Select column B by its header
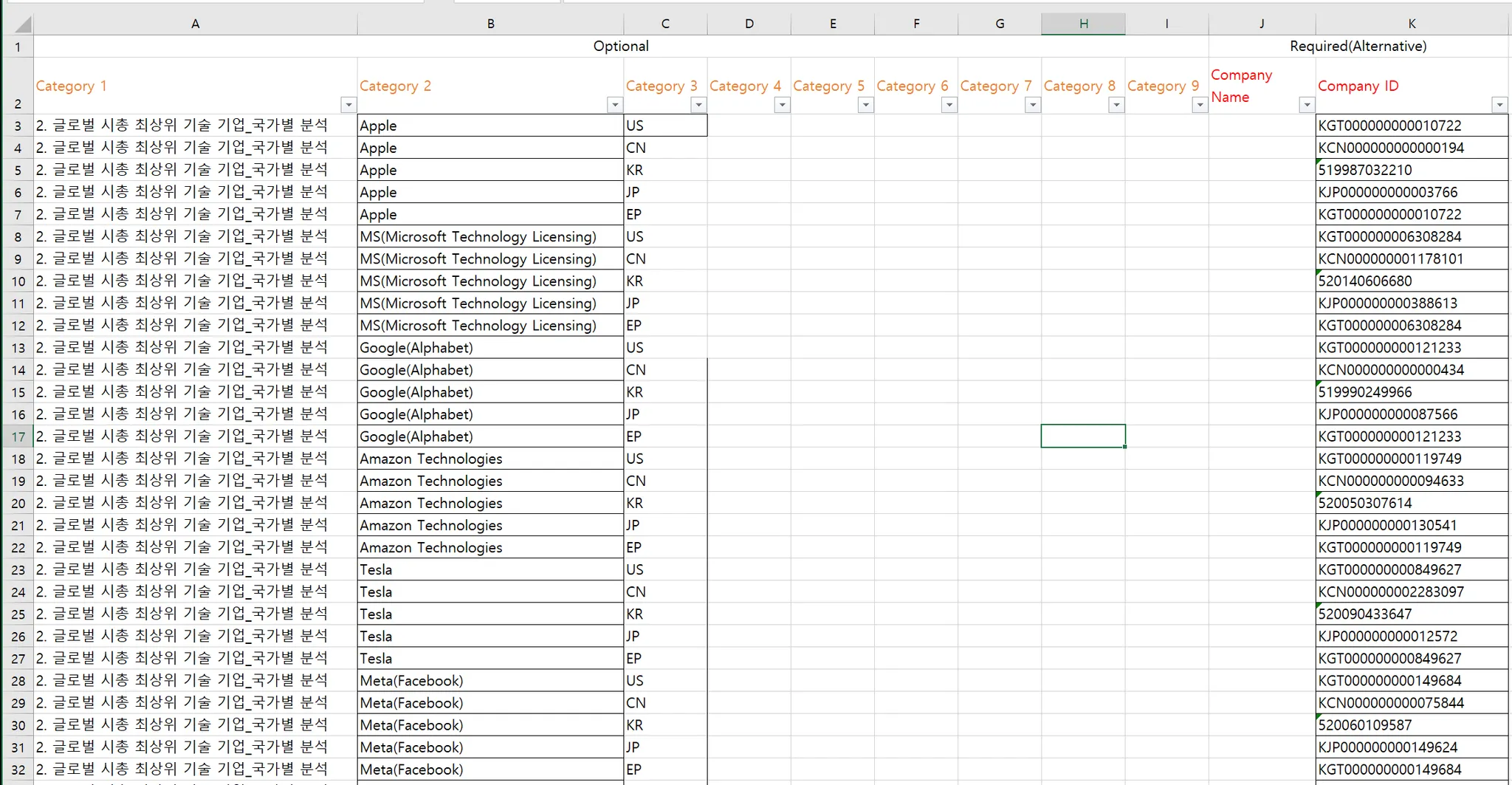The image size is (1512, 785). 491,24
